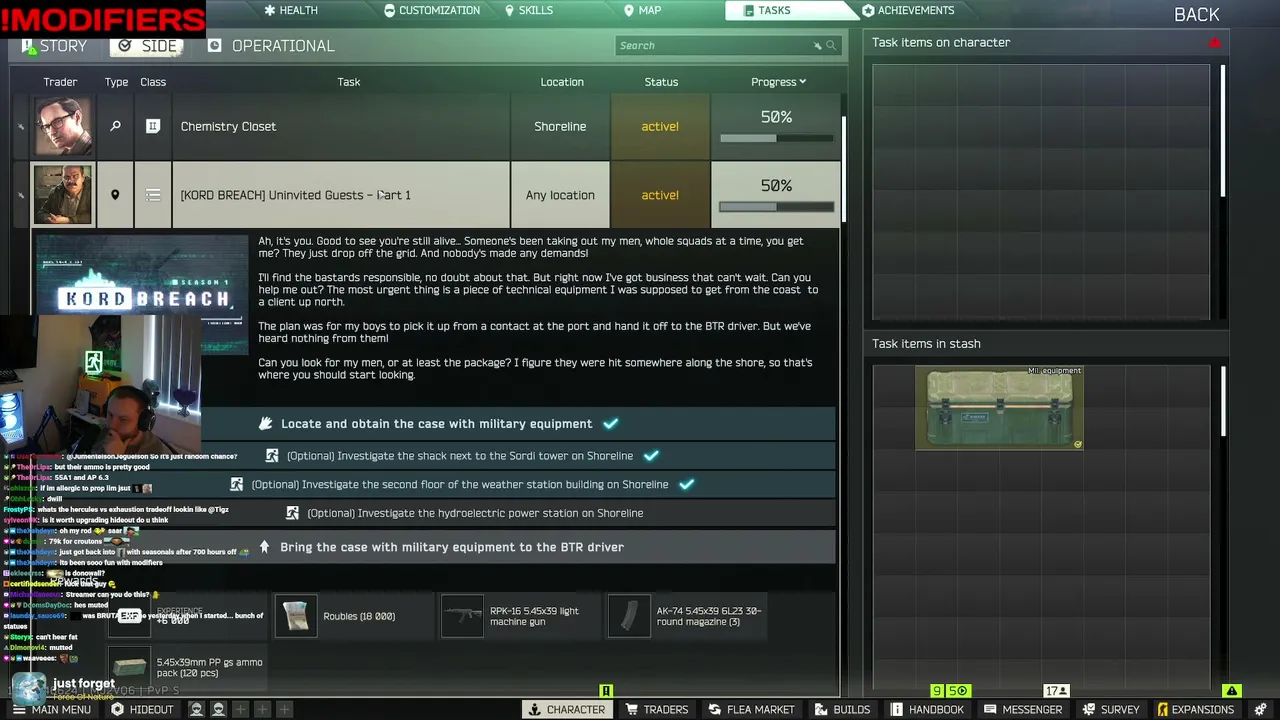
Task: Open the Main Menu
Action: (x=51, y=710)
